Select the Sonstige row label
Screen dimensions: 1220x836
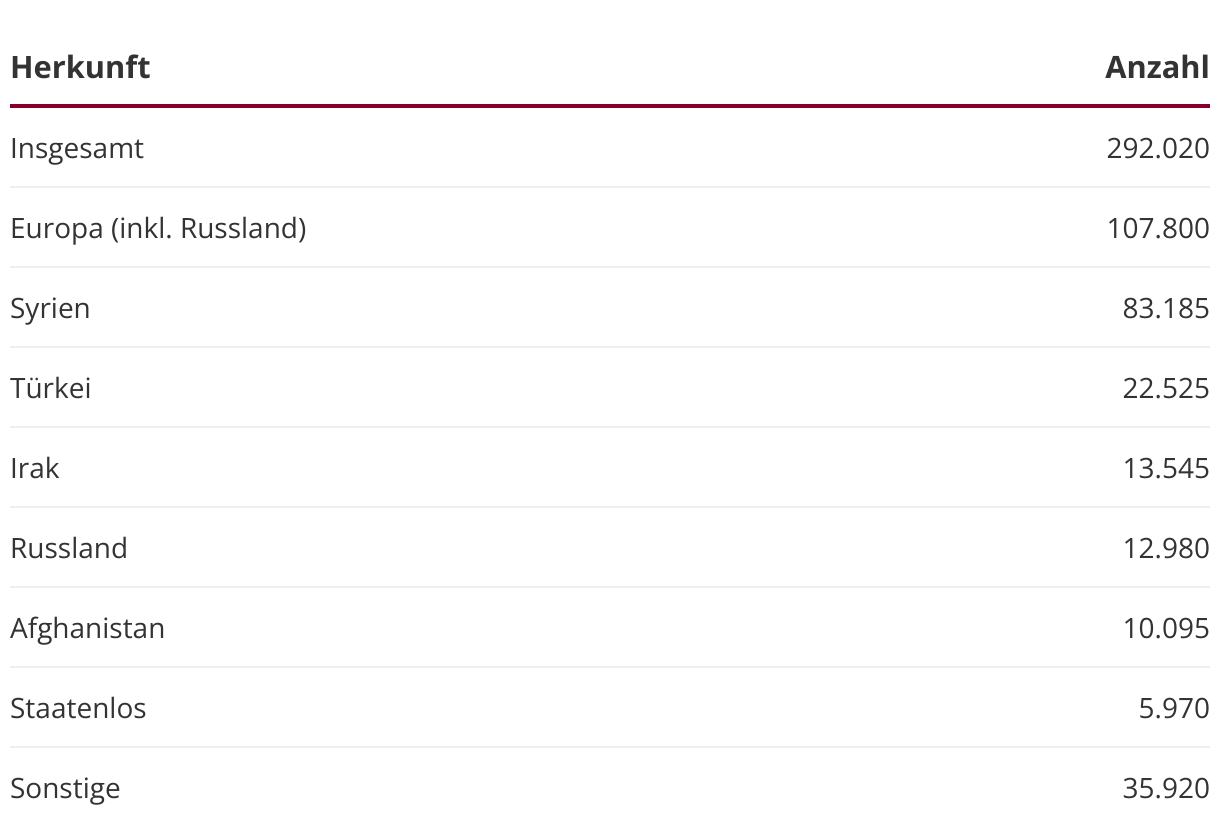(x=65, y=789)
